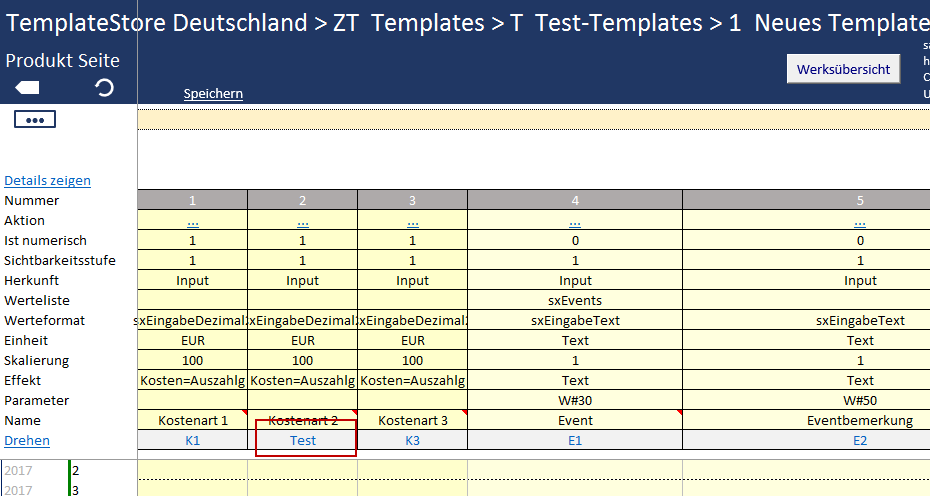Viewport: 930px width, 496px height.
Task: Click the Details zeigen link
Action: [x=47, y=181]
